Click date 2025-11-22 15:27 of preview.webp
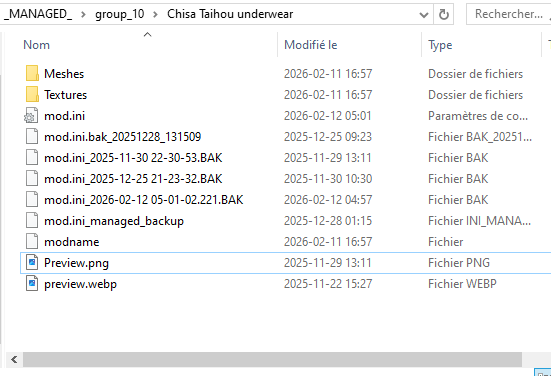Screen dimensions: 551x376 (328, 284)
